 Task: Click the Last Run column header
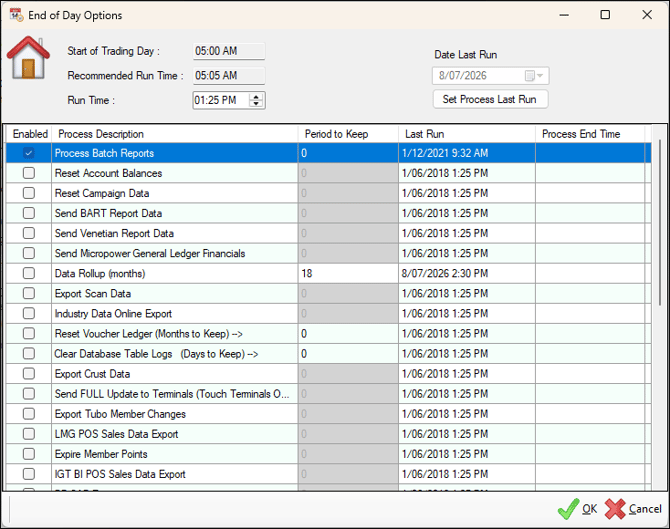coord(467,134)
